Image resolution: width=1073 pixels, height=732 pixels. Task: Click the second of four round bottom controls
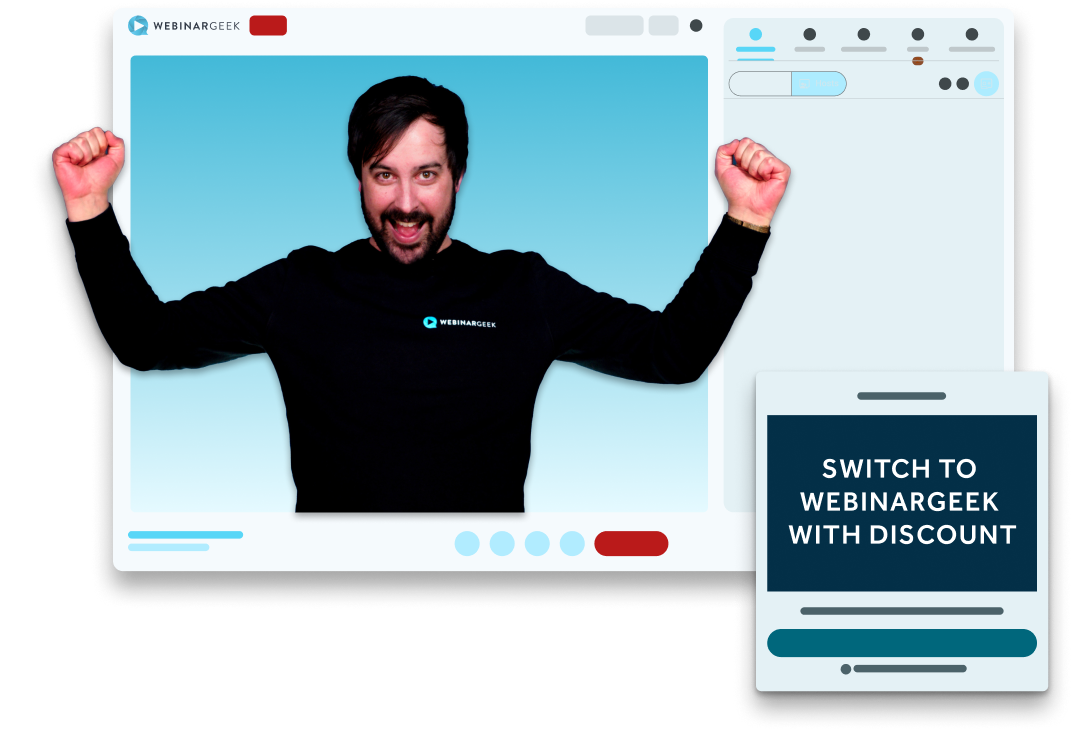502,543
